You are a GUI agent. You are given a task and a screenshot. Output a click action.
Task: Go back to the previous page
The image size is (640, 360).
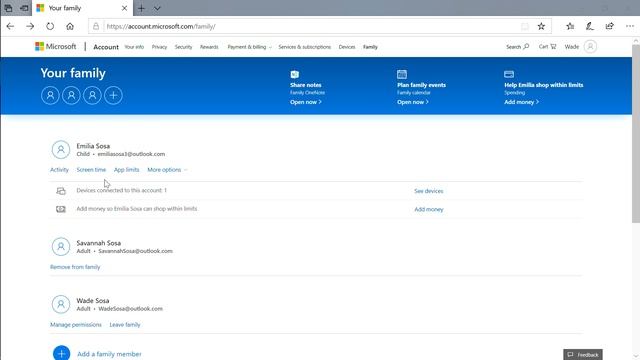point(10,27)
